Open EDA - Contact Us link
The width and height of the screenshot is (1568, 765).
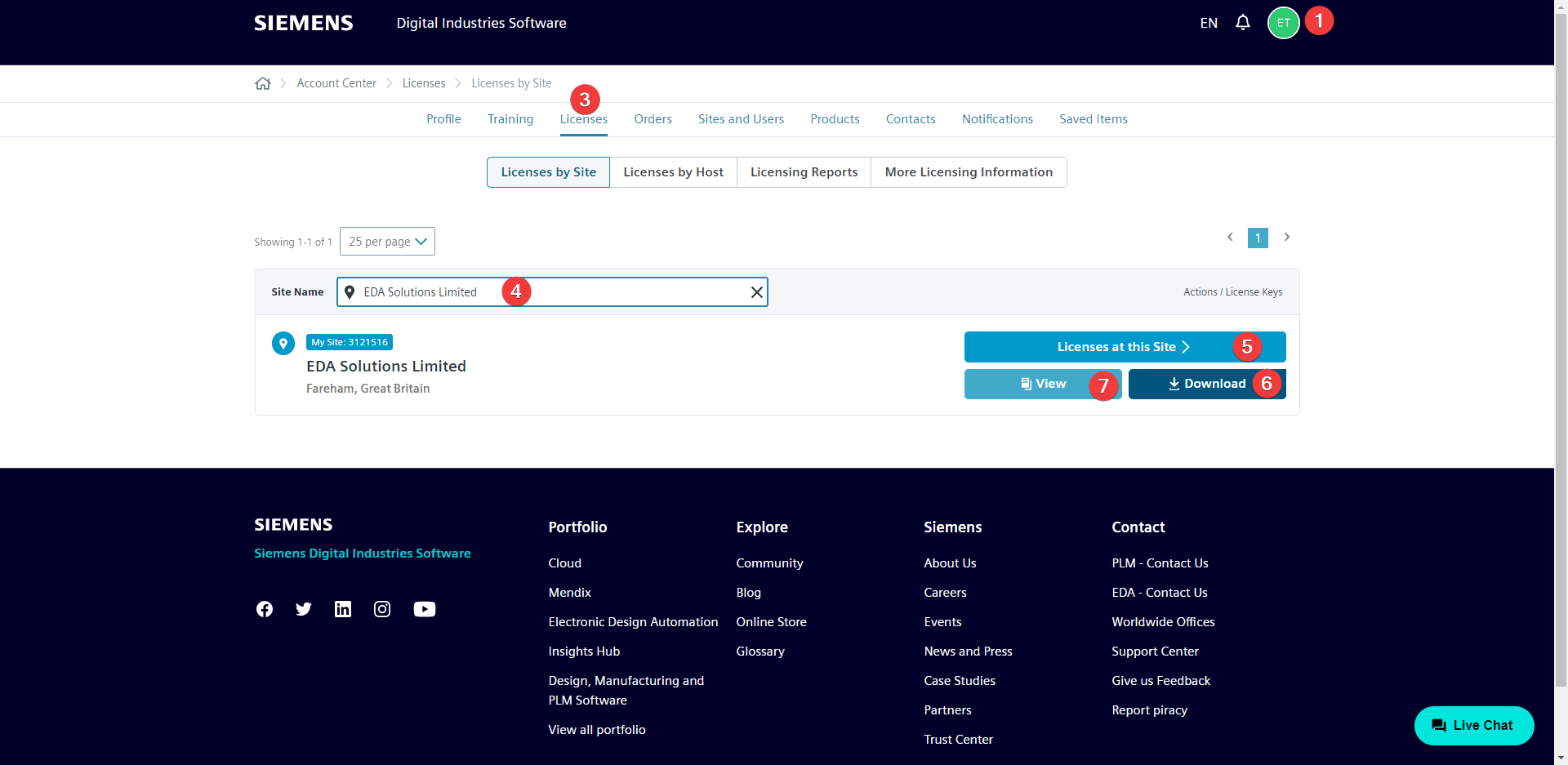point(1159,593)
